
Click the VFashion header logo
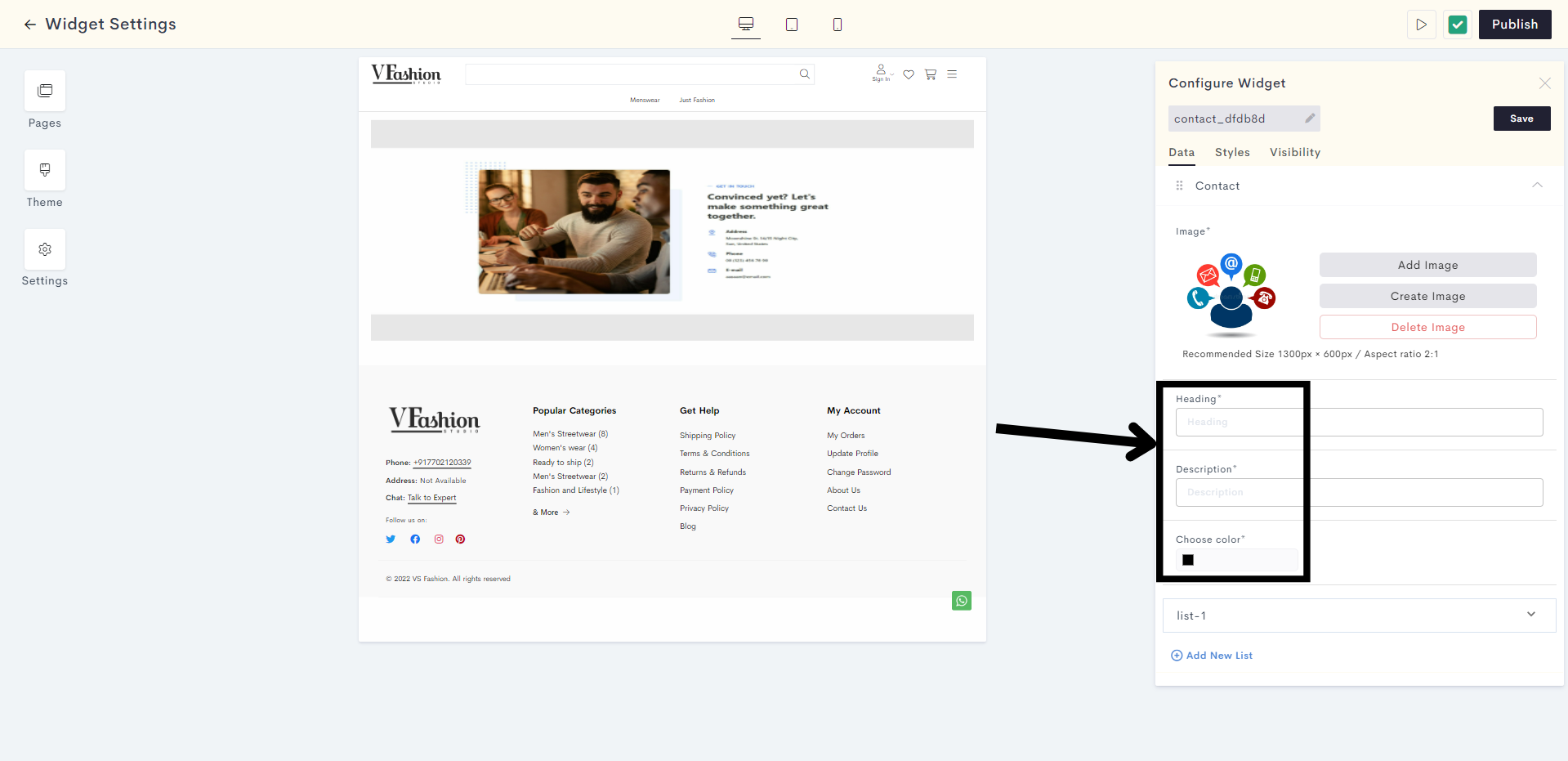tap(406, 74)
